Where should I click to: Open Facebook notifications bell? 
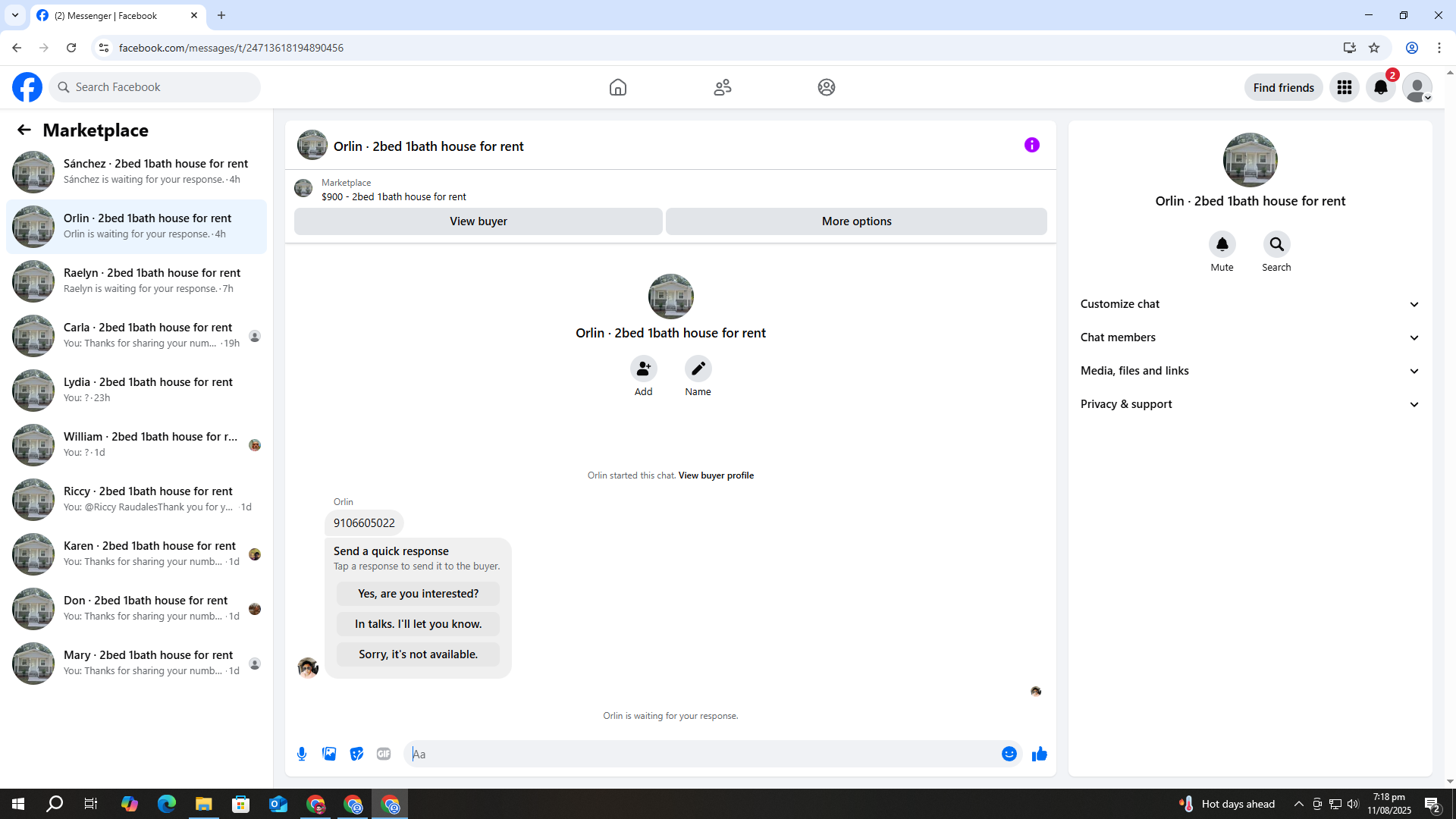1380,87
